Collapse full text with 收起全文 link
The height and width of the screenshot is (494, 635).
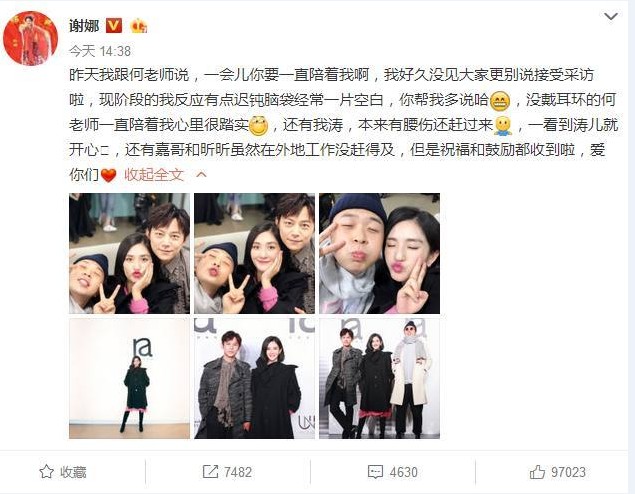pos(154,175)
